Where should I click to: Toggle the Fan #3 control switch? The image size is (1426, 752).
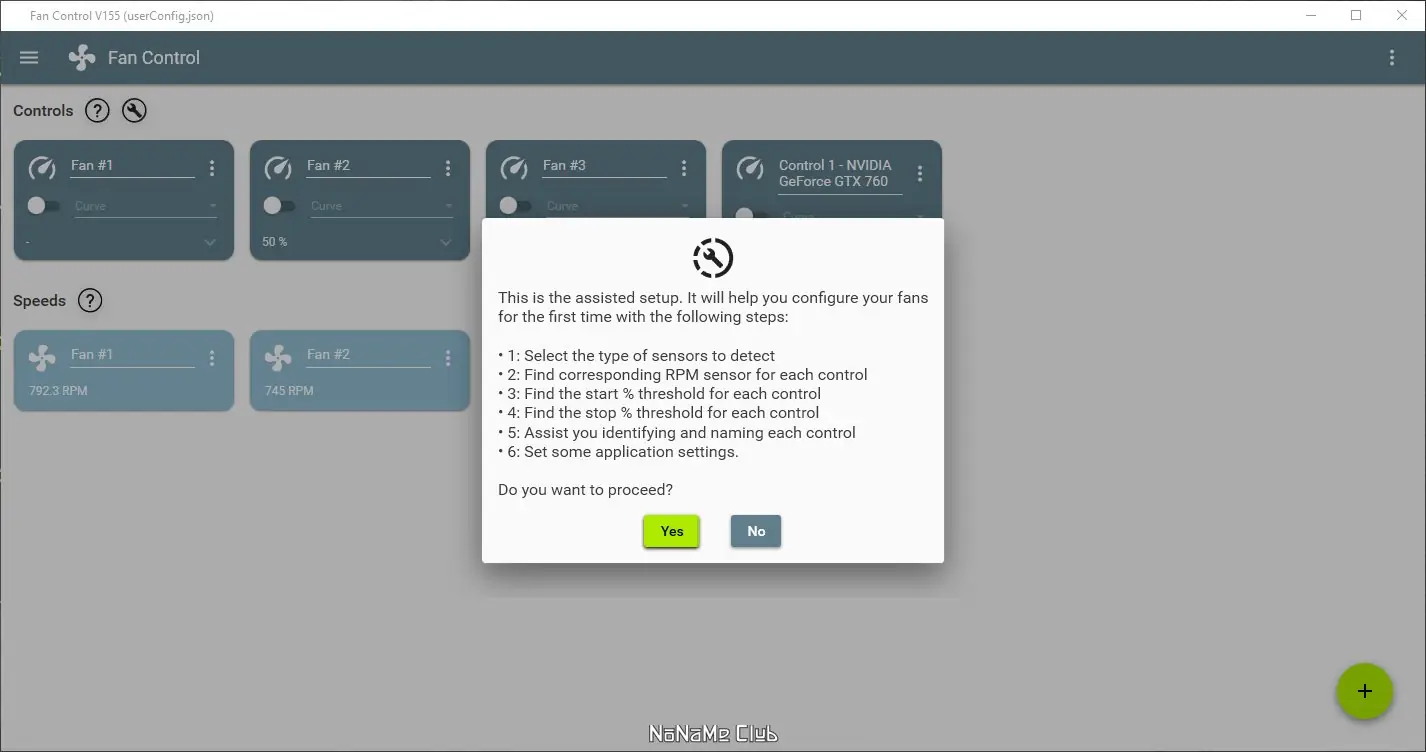[x=515, y=206]
